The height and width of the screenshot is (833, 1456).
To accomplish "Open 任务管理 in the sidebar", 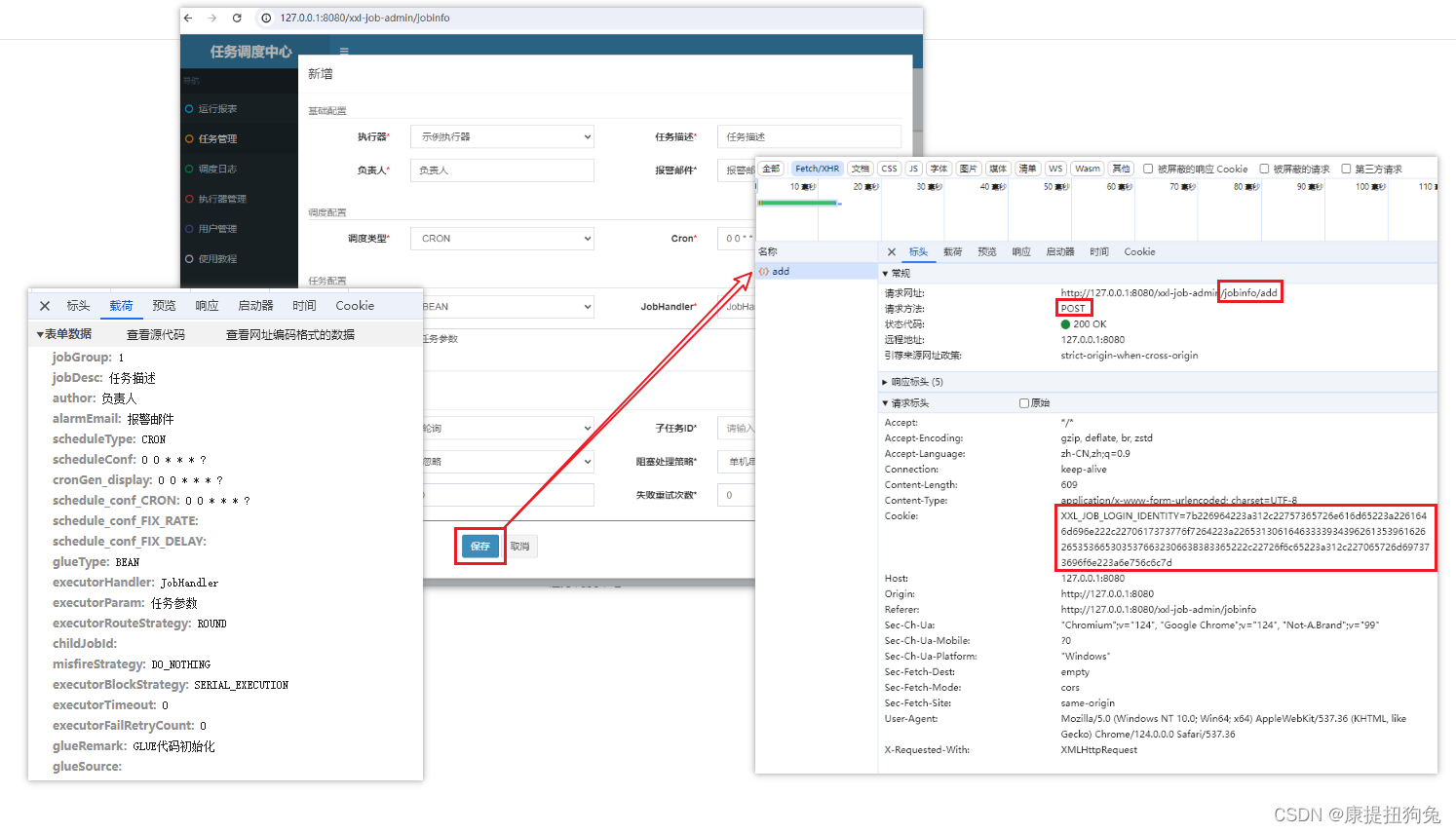I will 217,139.
